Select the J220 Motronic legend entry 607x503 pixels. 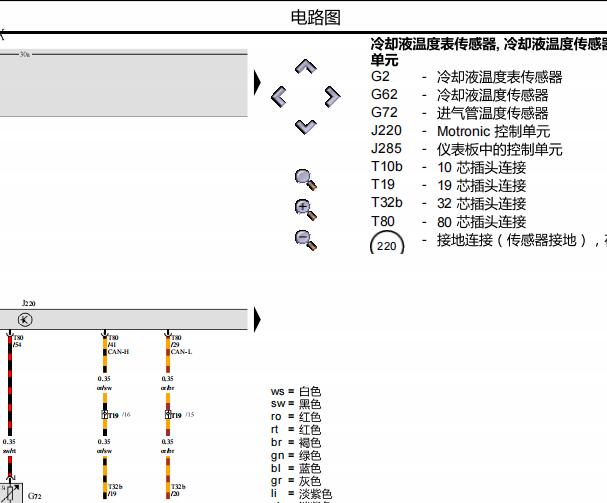pos(460,131)
